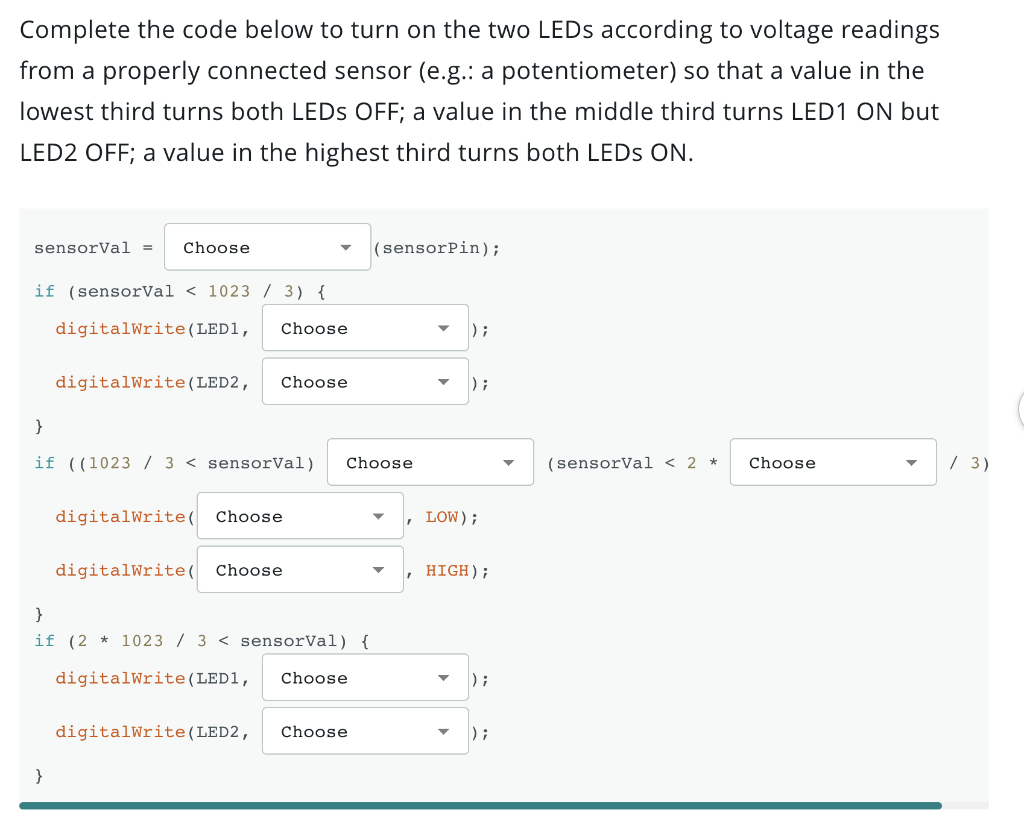Open the pin dropdown before ', HIGH);'
This screenshot has width=1024, height=839.
coord(300,569)
